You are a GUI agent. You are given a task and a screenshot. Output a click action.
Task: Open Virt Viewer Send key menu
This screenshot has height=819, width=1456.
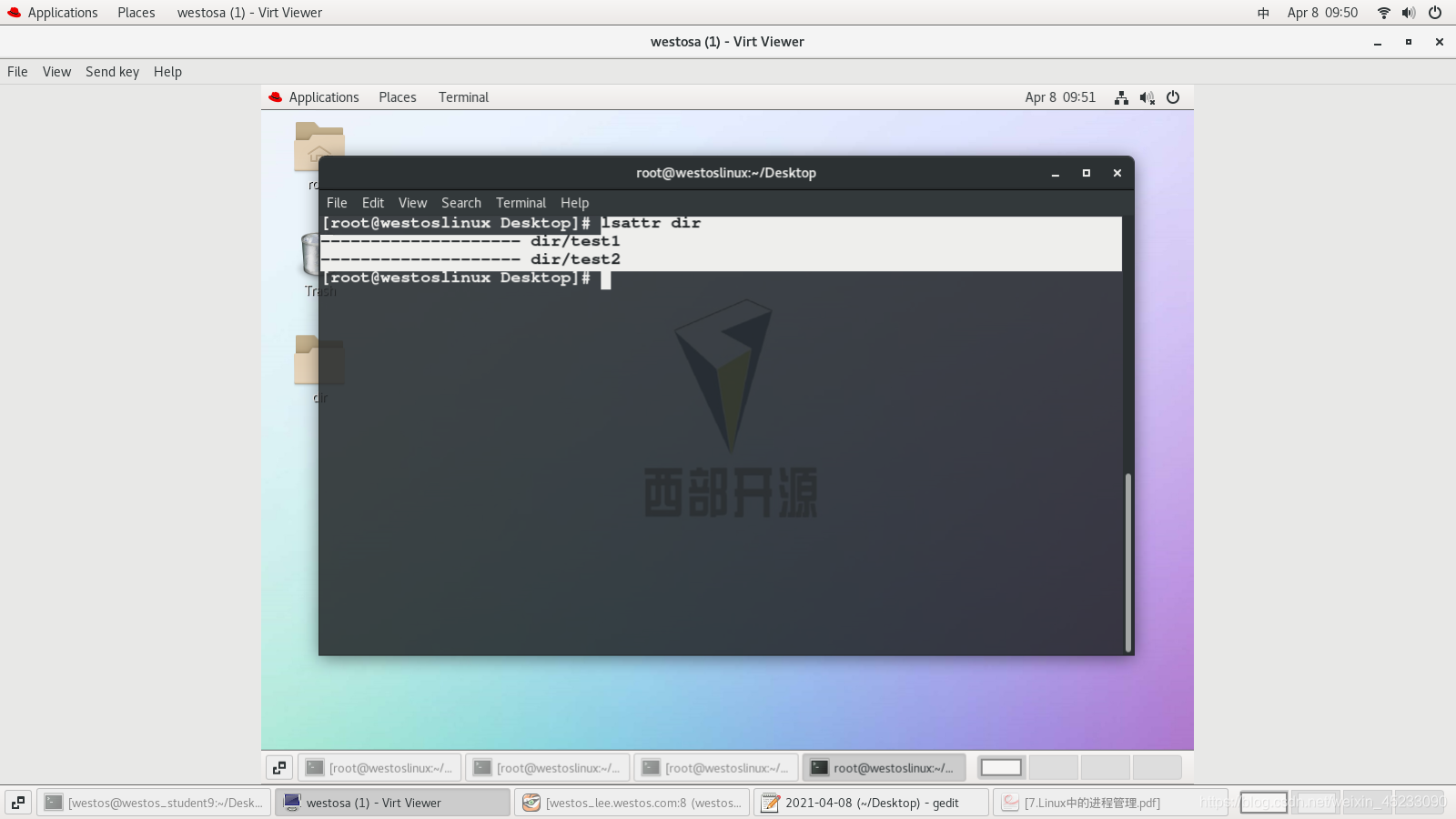(x=112, y=72)
